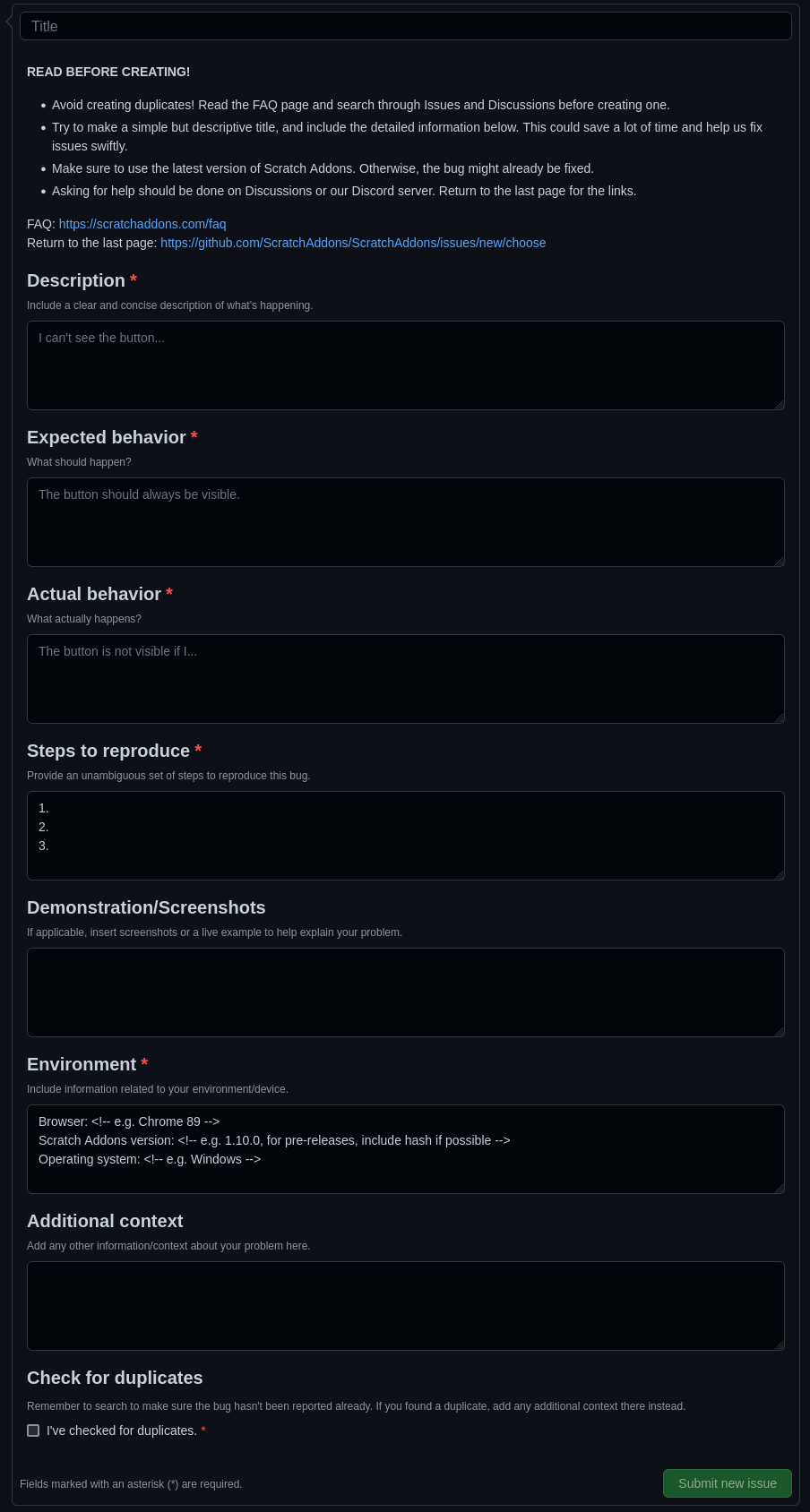810x1512 pixels.
Task: Enable the "I've checked for duplicates" checkbox
Action: coord(33,1430)
